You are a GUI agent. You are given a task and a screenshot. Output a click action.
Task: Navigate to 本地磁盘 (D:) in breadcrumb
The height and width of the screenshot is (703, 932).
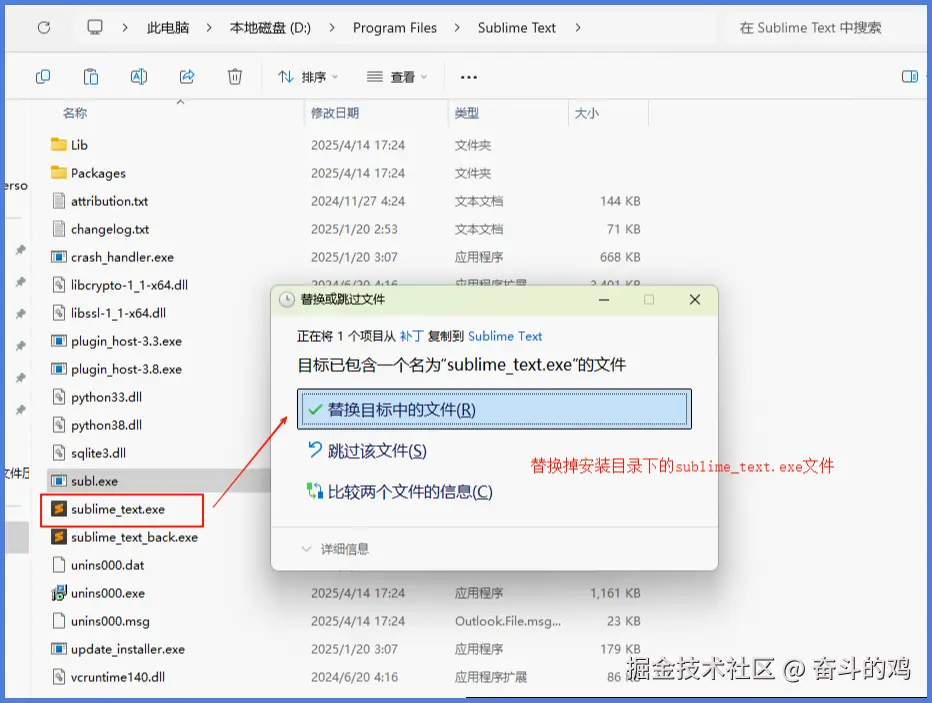[270, 28]
